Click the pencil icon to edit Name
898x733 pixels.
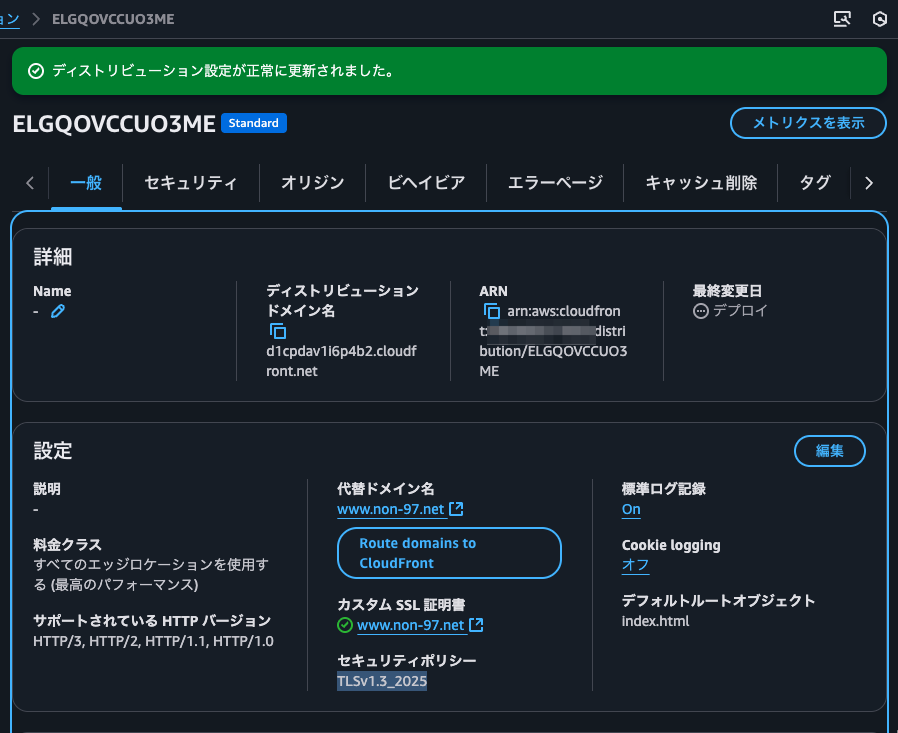(58, 311)
